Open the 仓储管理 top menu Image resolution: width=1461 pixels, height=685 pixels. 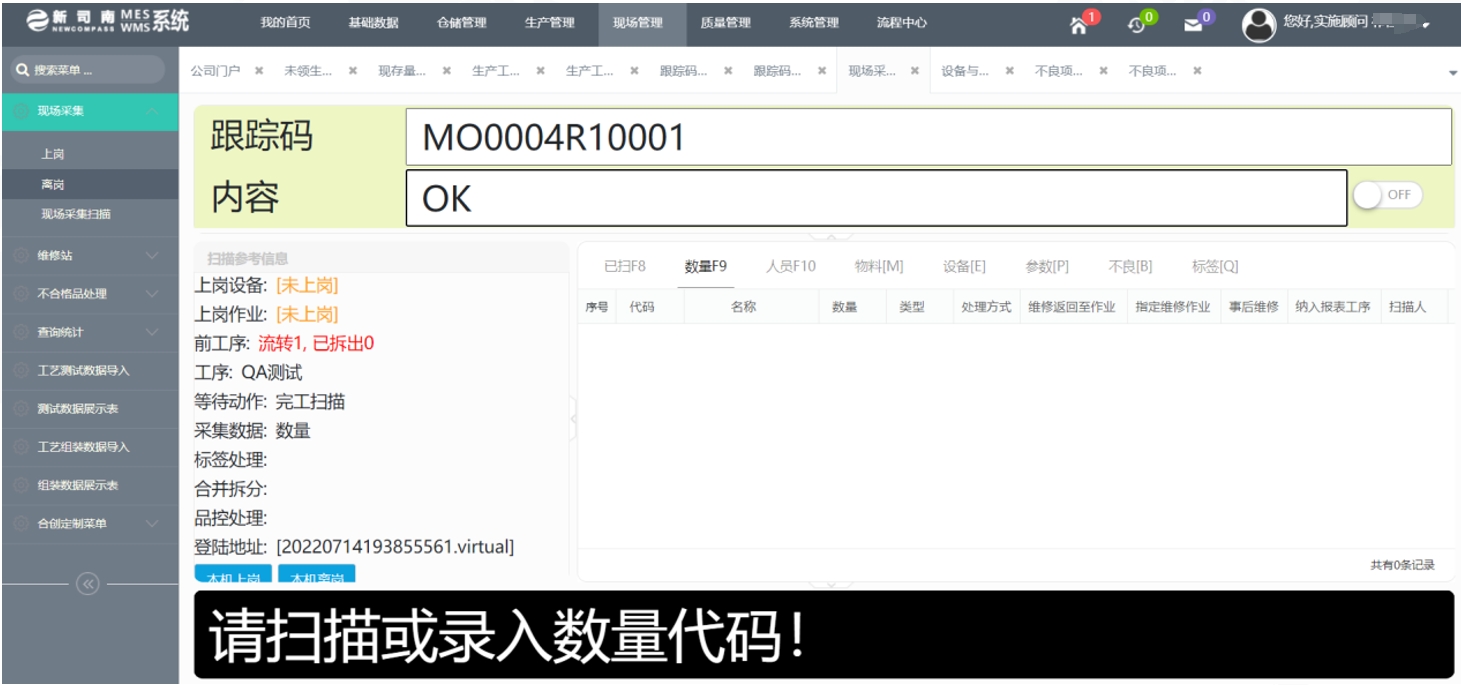click(x=461, y=23)
